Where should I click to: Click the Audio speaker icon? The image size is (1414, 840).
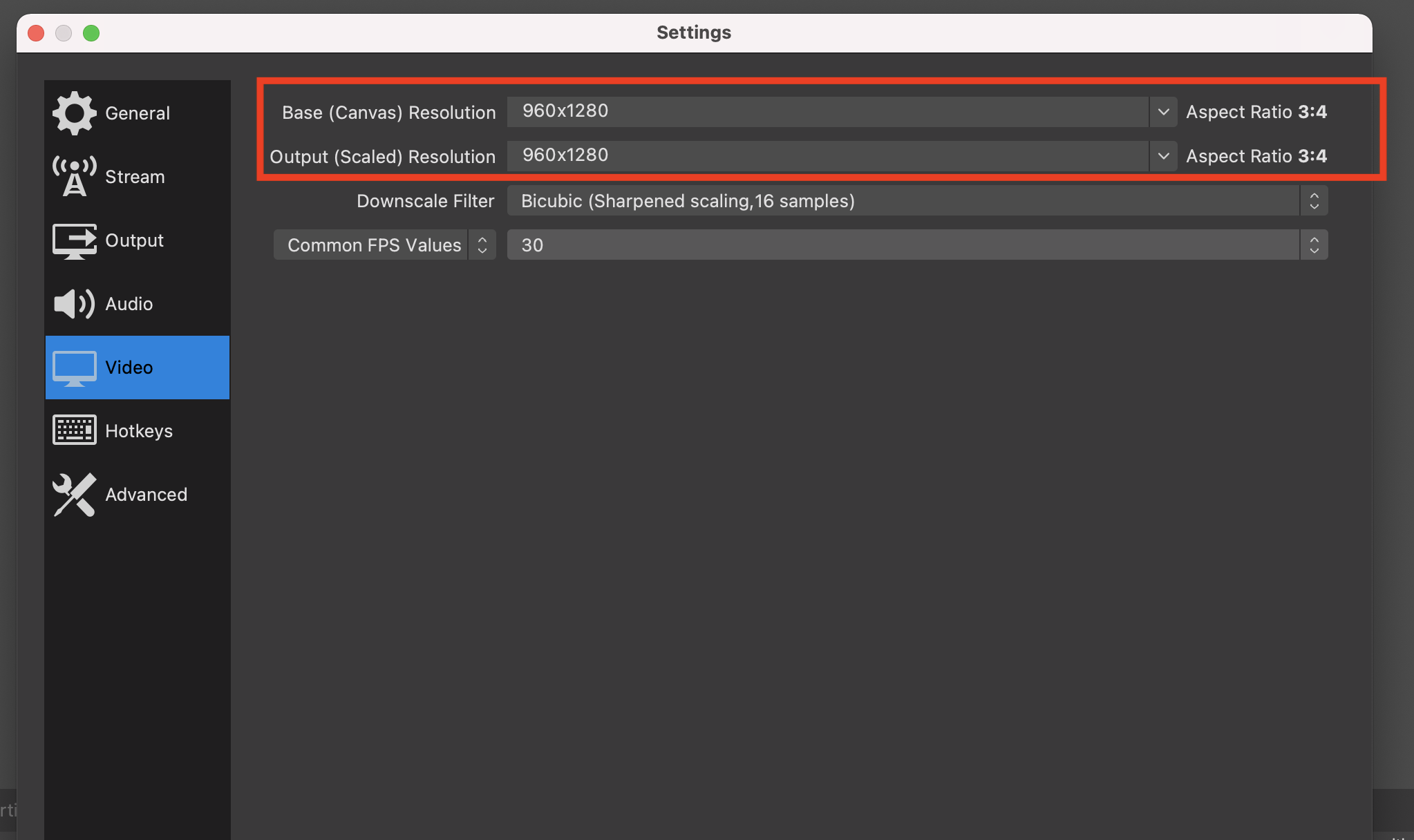pyautogui.click(x=74, y=304)
